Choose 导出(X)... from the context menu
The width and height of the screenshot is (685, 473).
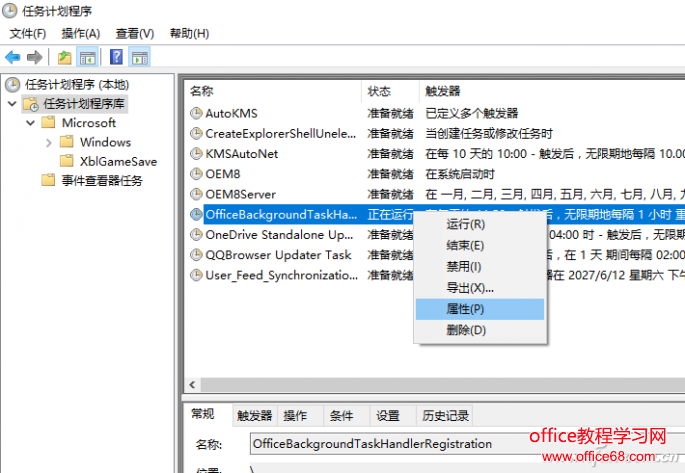480,288
